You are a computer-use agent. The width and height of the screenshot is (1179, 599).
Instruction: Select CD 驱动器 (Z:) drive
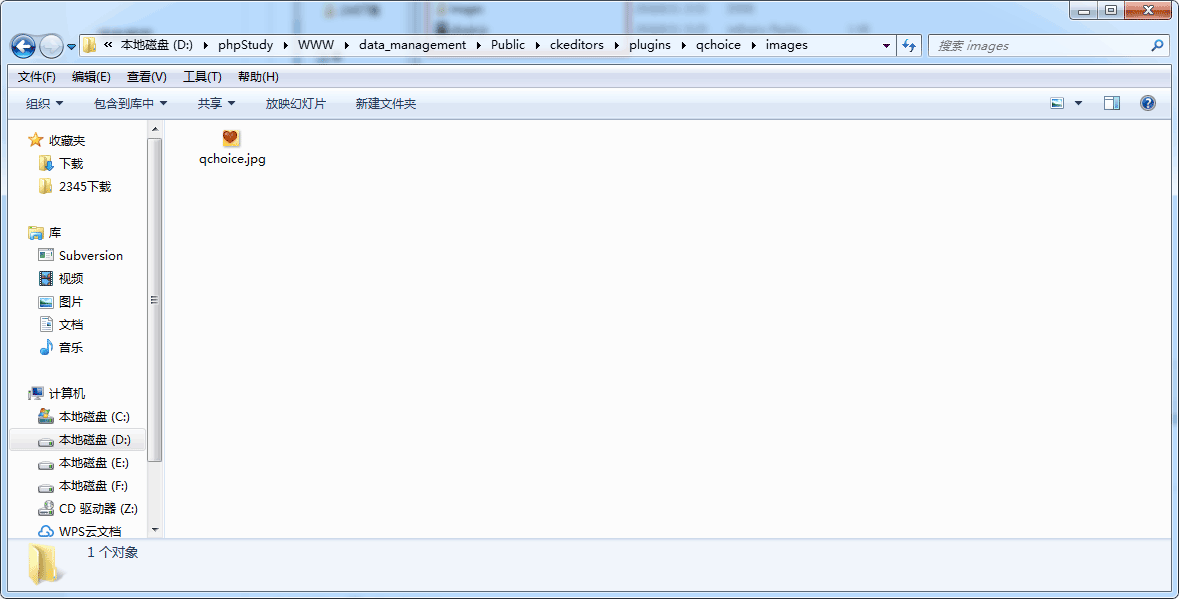coord(97,508)
